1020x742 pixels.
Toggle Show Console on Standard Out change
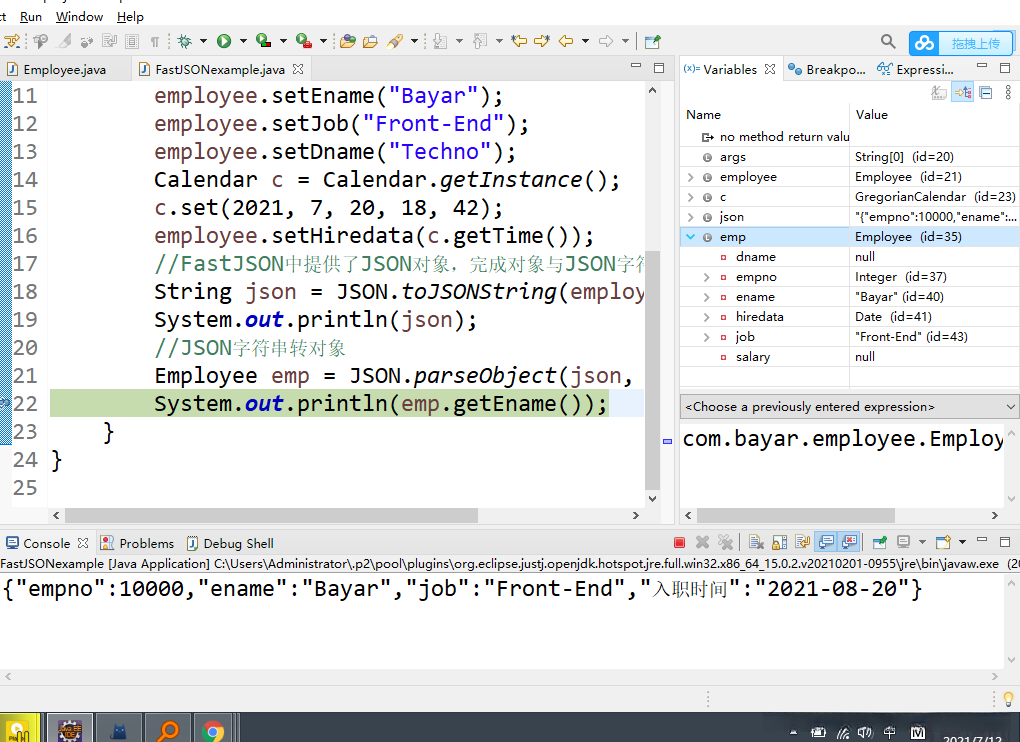(827, 543)
